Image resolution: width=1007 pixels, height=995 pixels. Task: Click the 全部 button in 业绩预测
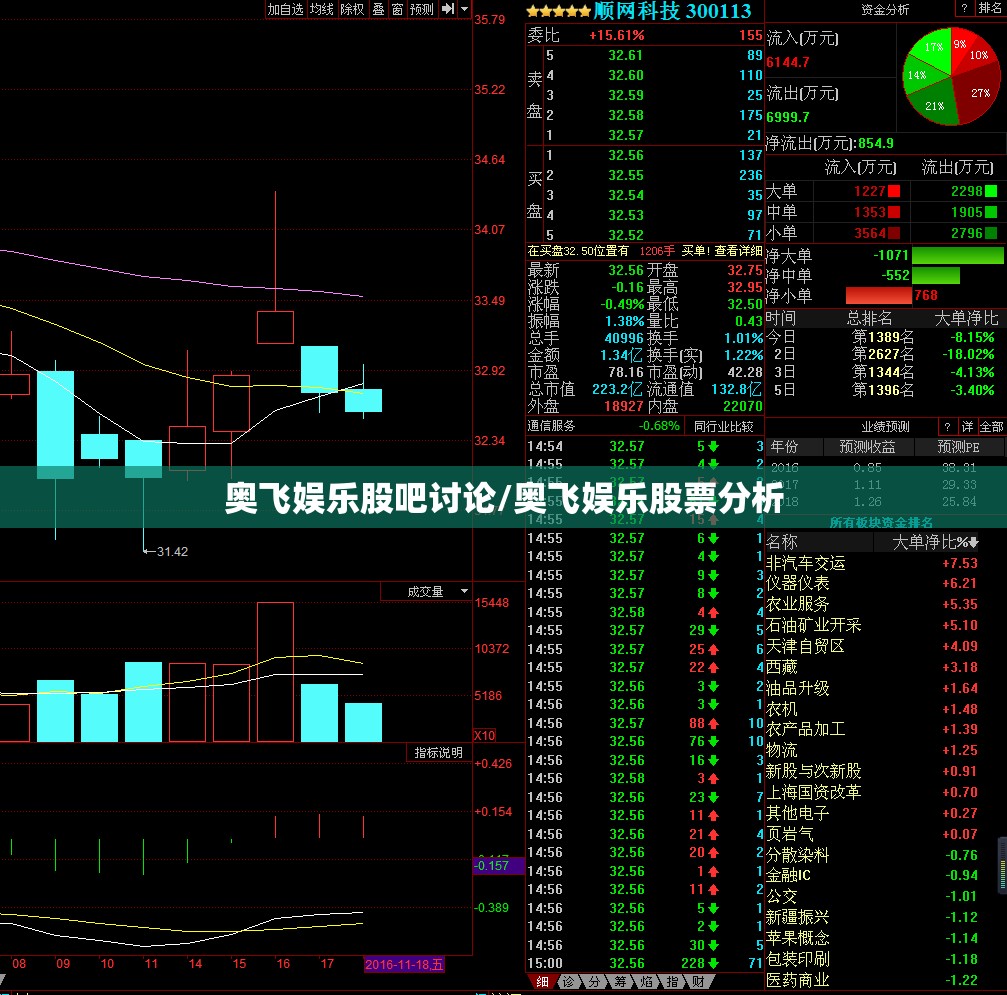pos(991,427)
